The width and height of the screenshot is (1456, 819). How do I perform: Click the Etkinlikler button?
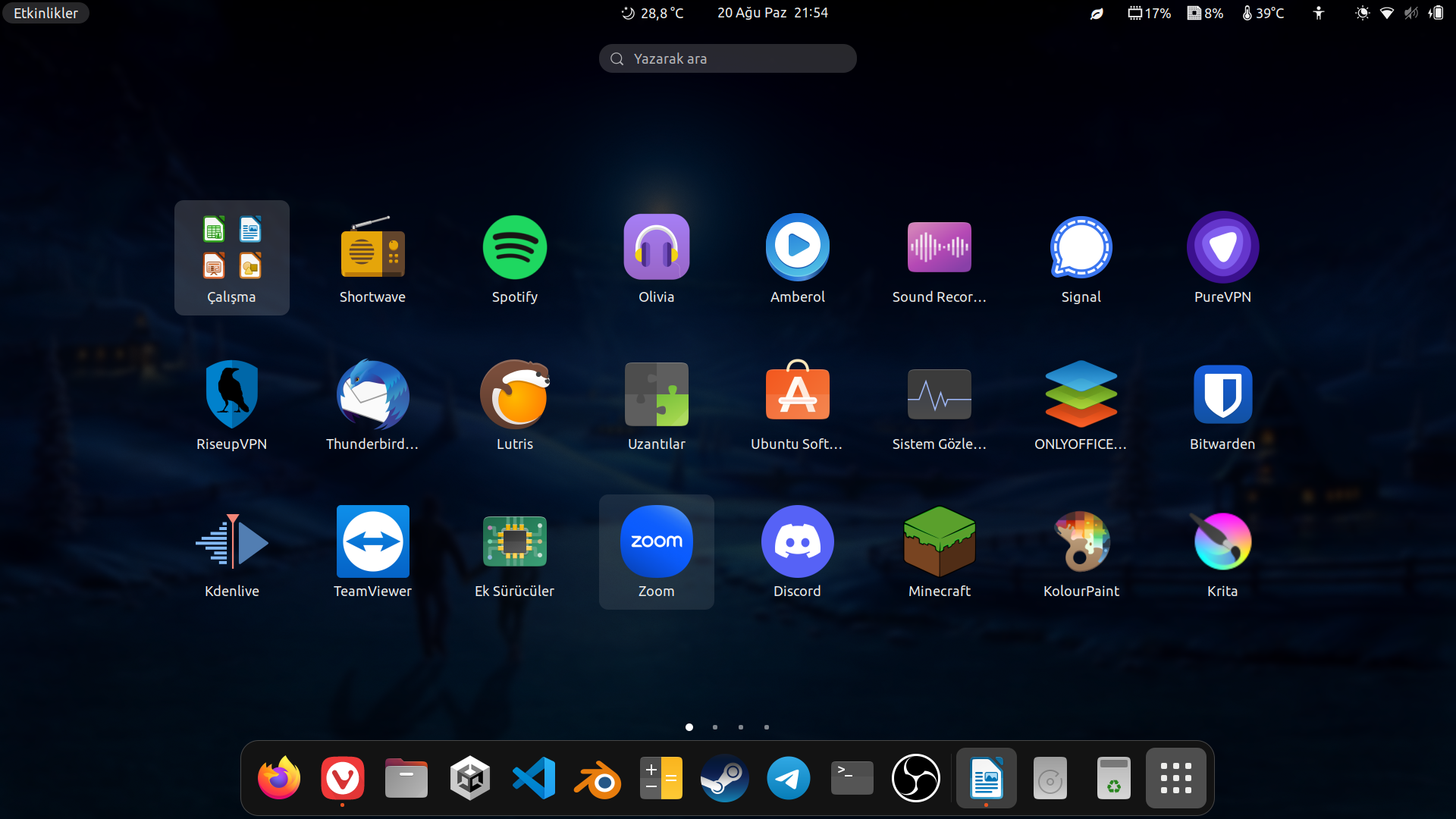coord(45,13)
